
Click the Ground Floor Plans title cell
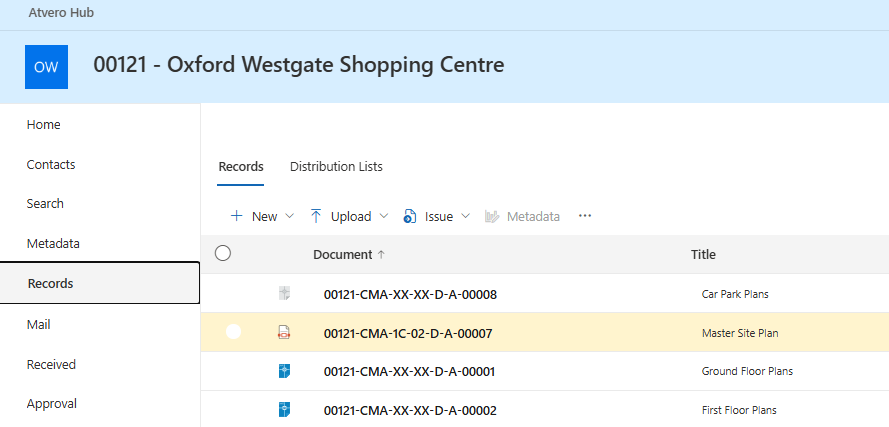tap(747, 371)
